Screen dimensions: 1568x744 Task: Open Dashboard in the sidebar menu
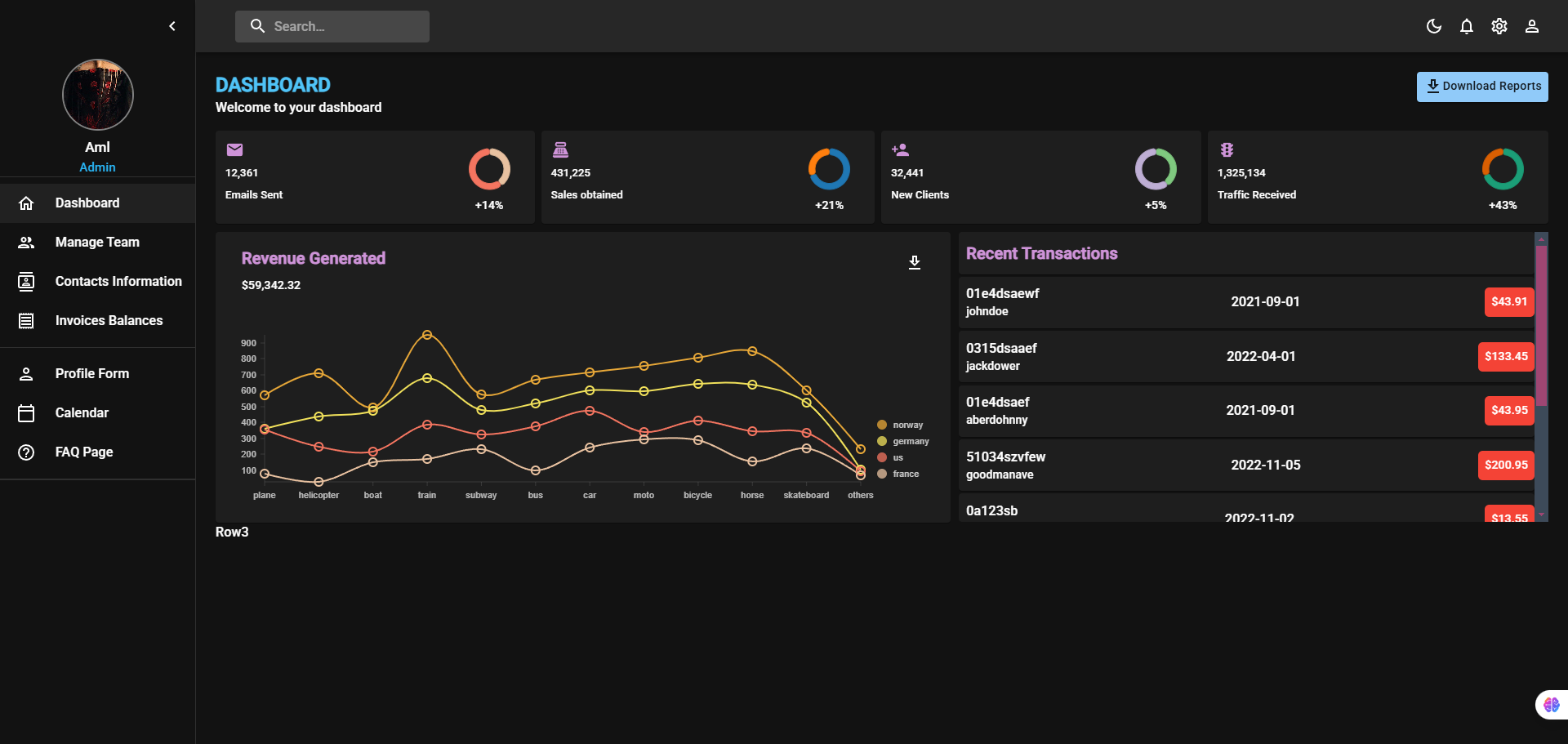click(x=87, y=203)
